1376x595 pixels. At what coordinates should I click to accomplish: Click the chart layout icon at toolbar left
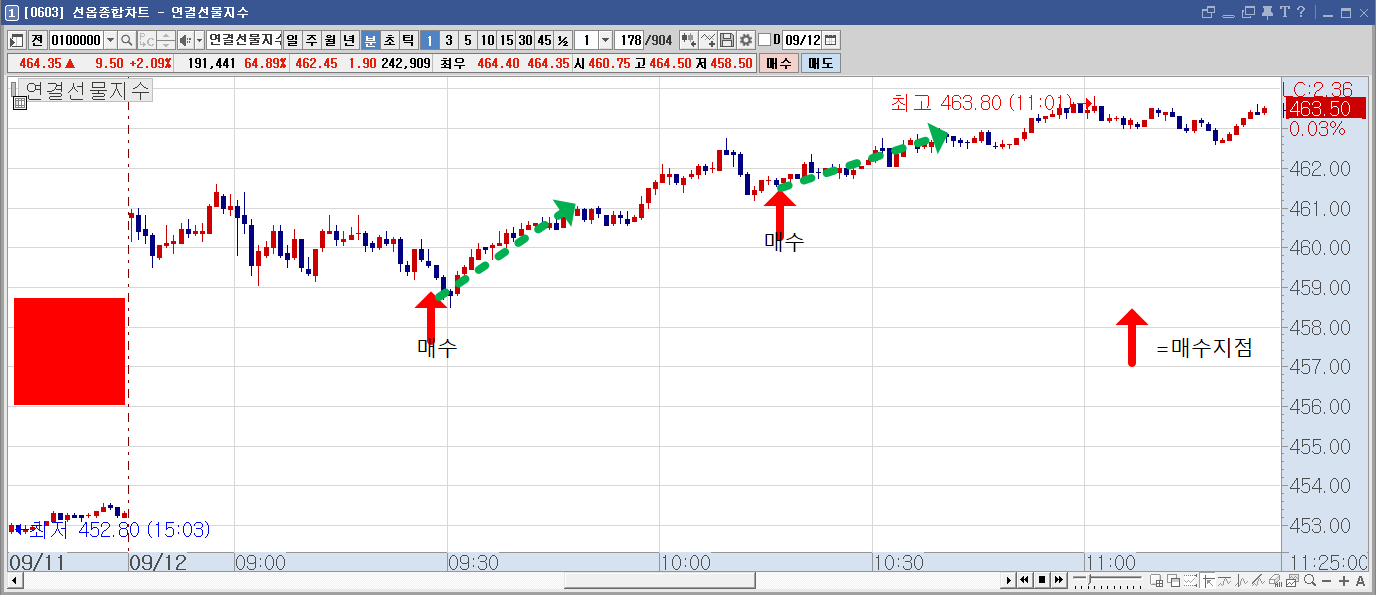(x=16, y=41)
